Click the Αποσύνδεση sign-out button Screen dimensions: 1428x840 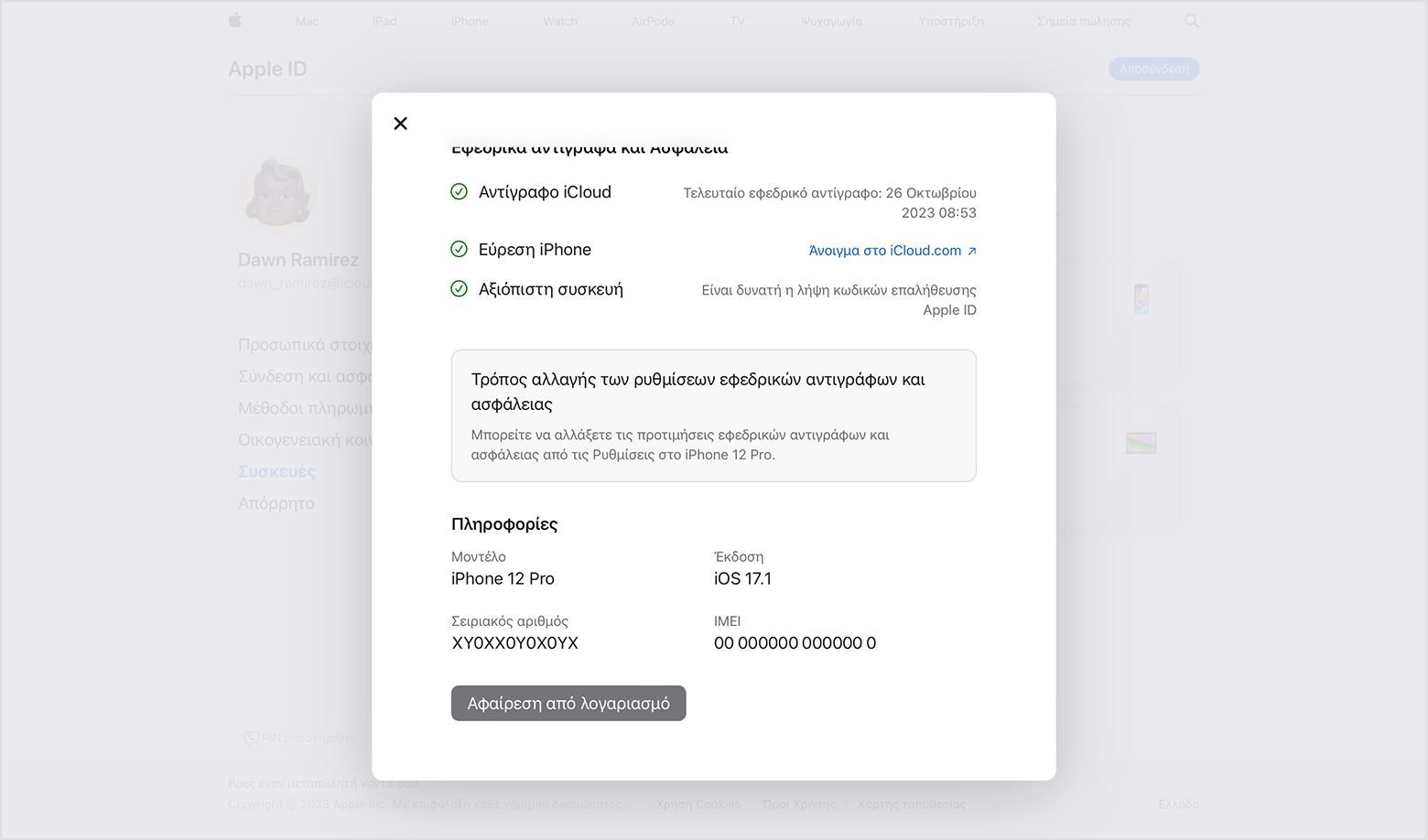1154,69
